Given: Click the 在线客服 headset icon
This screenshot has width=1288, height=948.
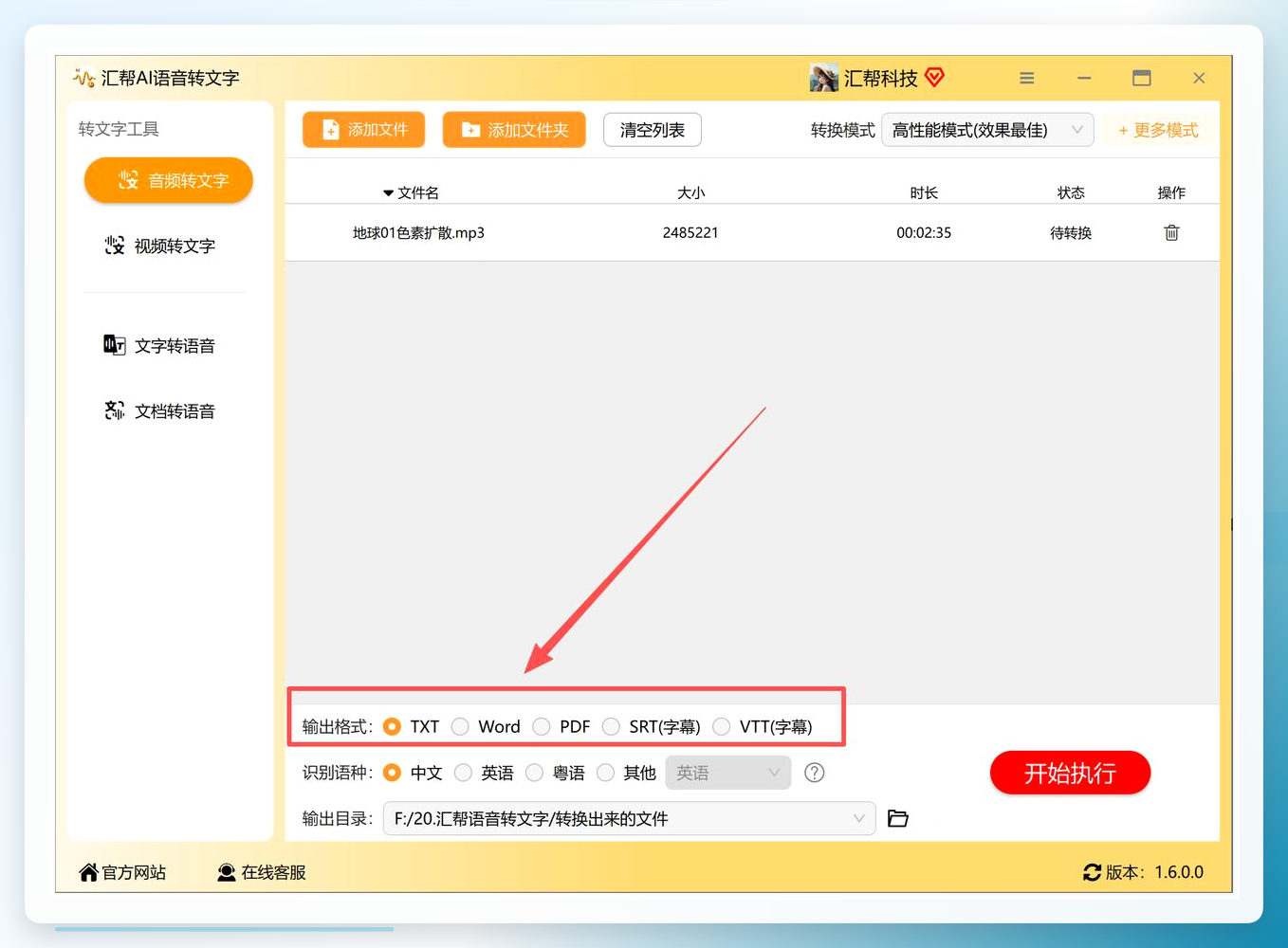Looking at the screenshot, I should point(227,872).
